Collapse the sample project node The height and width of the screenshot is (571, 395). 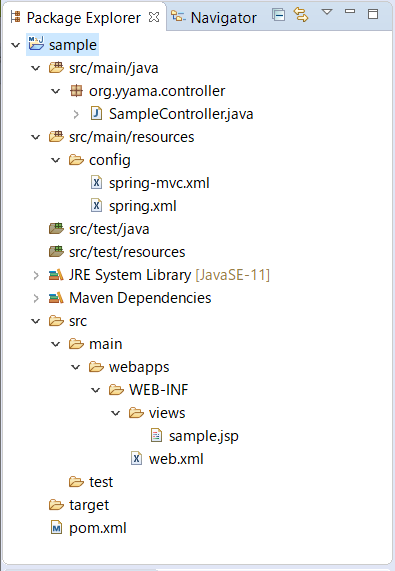(x=16, y=45)
